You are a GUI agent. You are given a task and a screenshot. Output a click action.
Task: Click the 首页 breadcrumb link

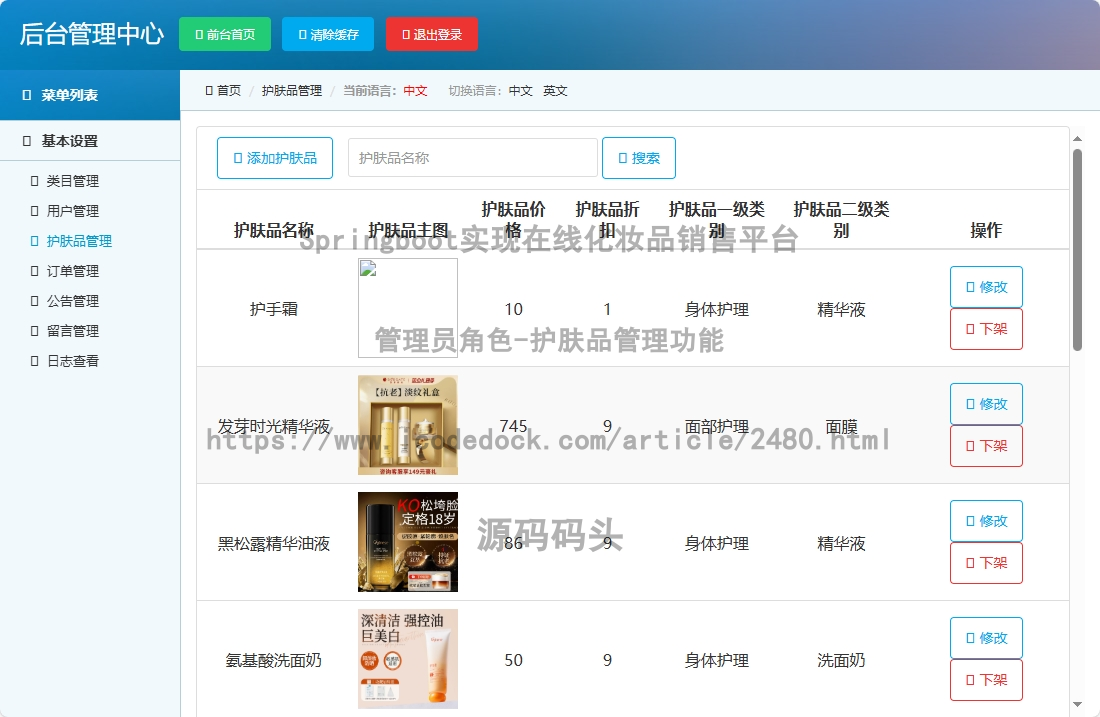tap(228, 91)
